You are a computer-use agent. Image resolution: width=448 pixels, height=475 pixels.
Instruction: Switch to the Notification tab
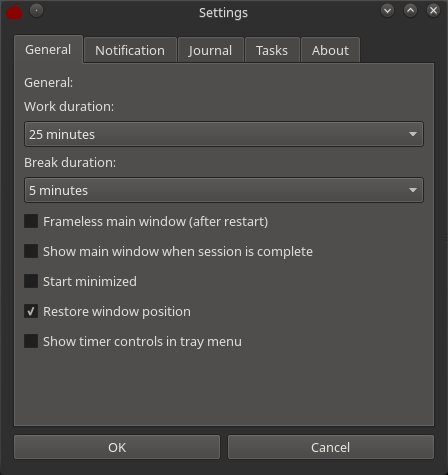(x=130, y=50)
